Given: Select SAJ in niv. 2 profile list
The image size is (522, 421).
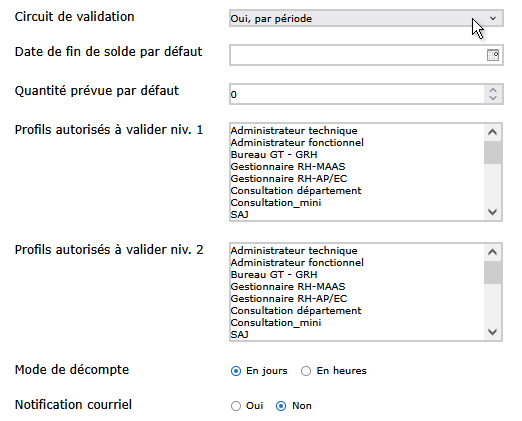Looking at the screenshot, I should [x=240, y=335].
